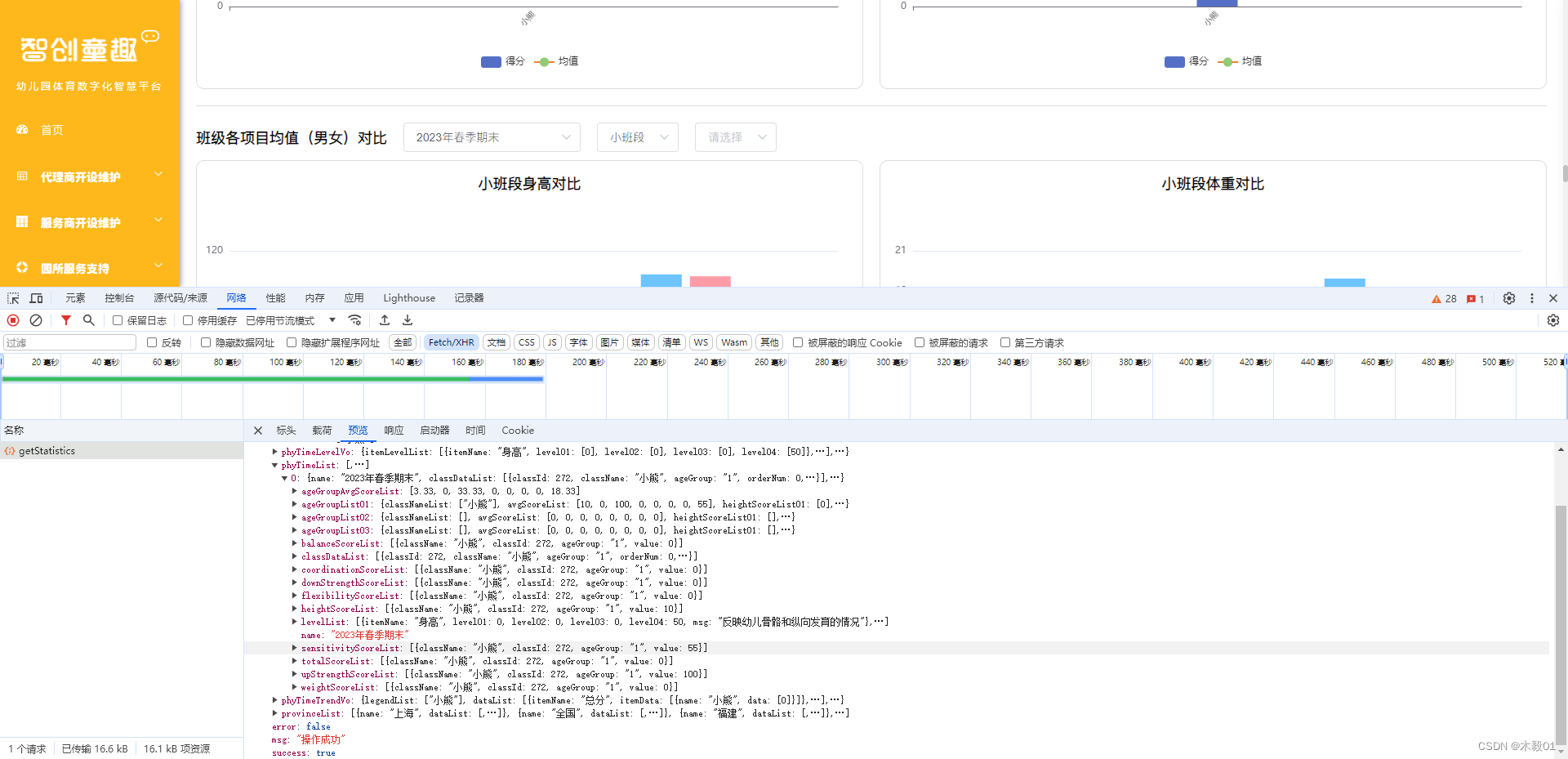Select getStatistics request row
Image resolution: width=1568 pixels, height=759 pixels.
pyautogui.click(x=122, y=451)
